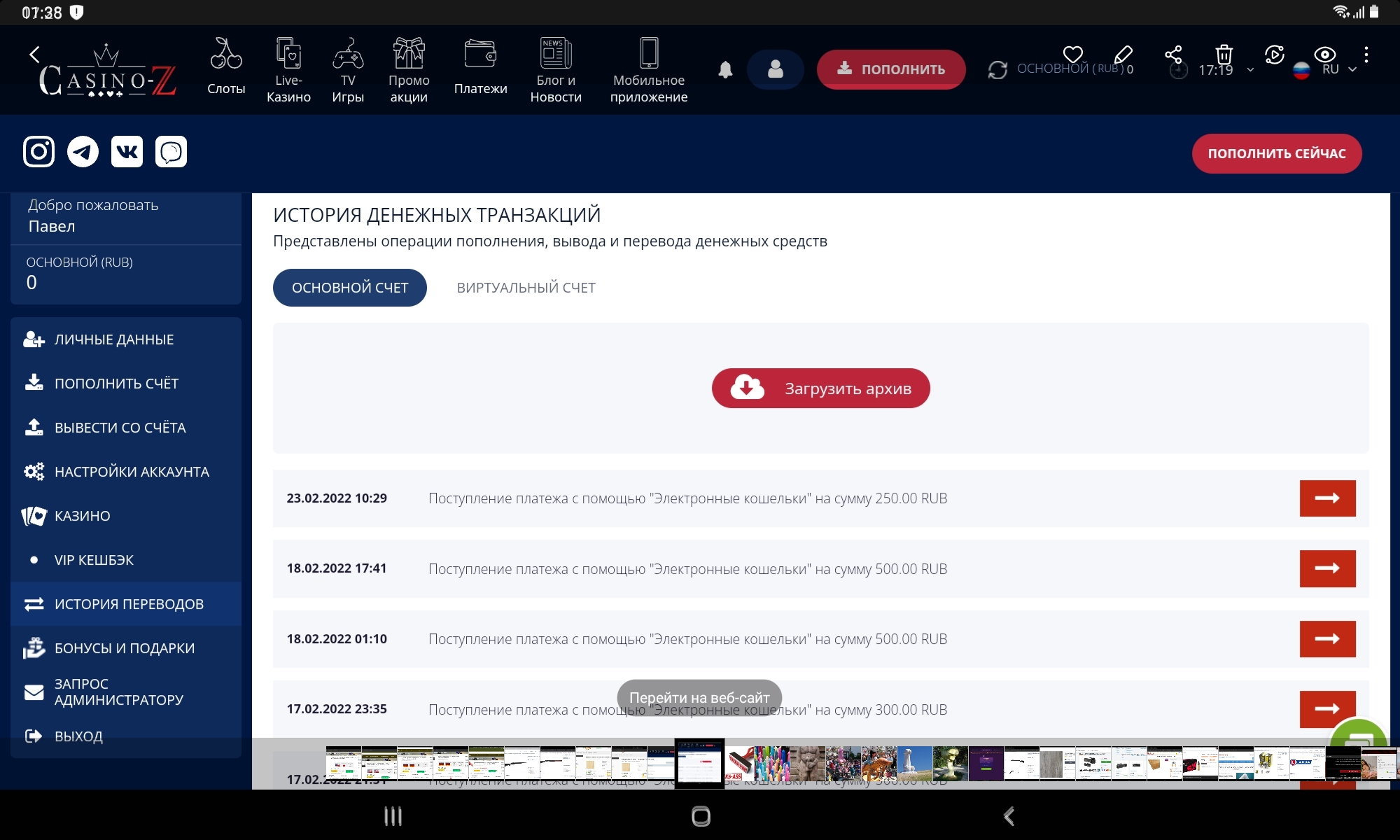Expand the RU language dropdown
This screenshot has height=840, width=1400.
1352,69
